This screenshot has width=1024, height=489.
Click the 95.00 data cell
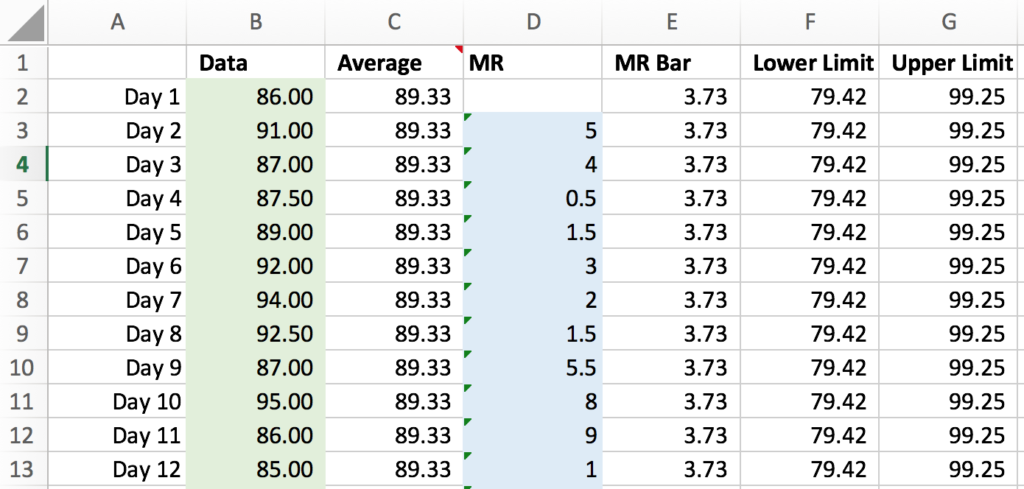pos(255,401)
